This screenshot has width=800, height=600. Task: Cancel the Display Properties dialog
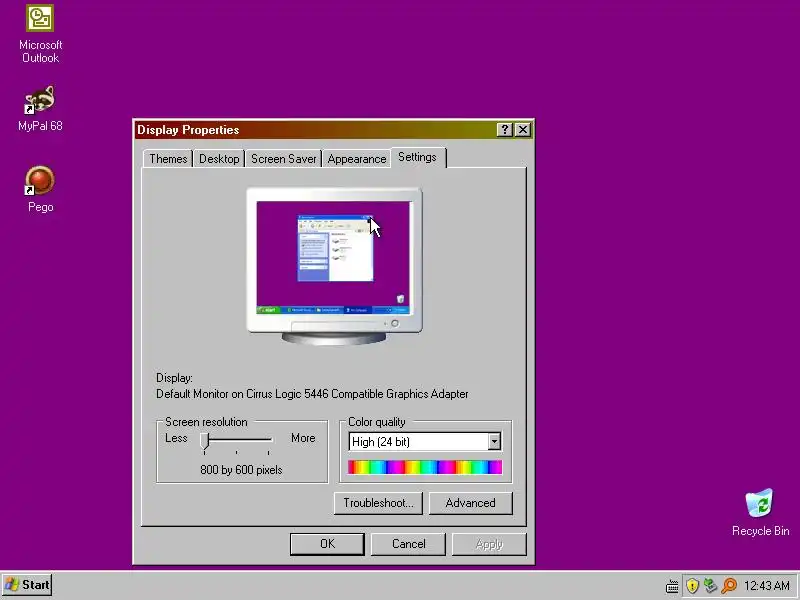click(408, 544)
